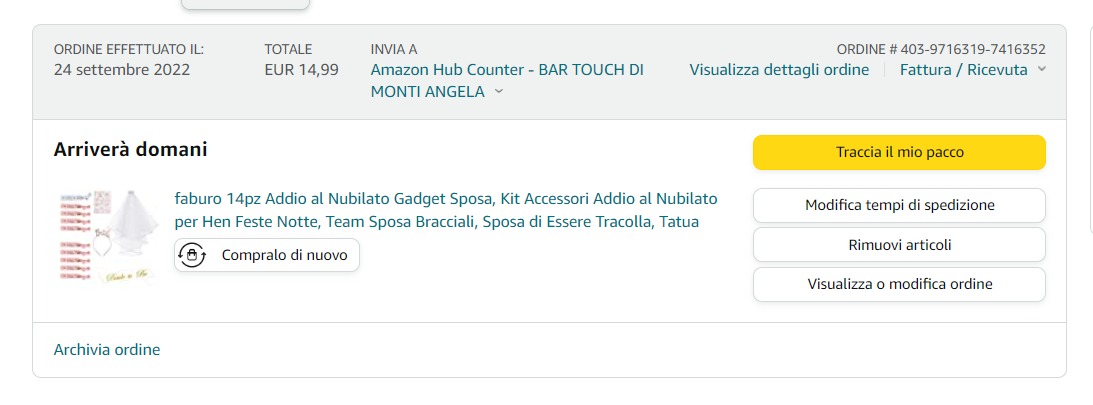Open the bridal kit product thumbnail
1093x405 pixels.
pos(108,238)
